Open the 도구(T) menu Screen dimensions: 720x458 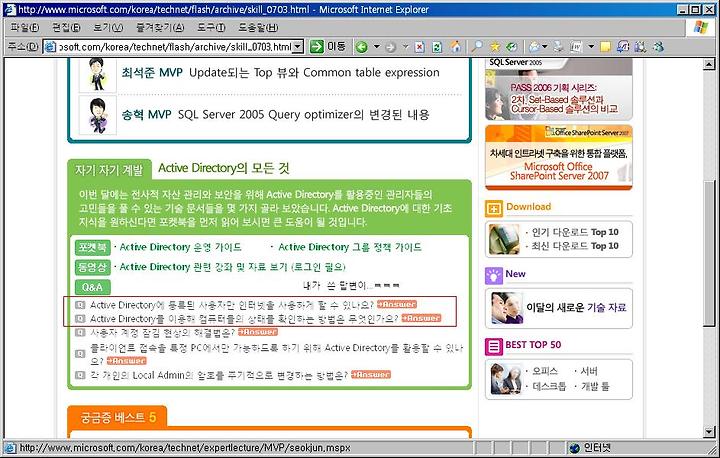pos(211,28)
